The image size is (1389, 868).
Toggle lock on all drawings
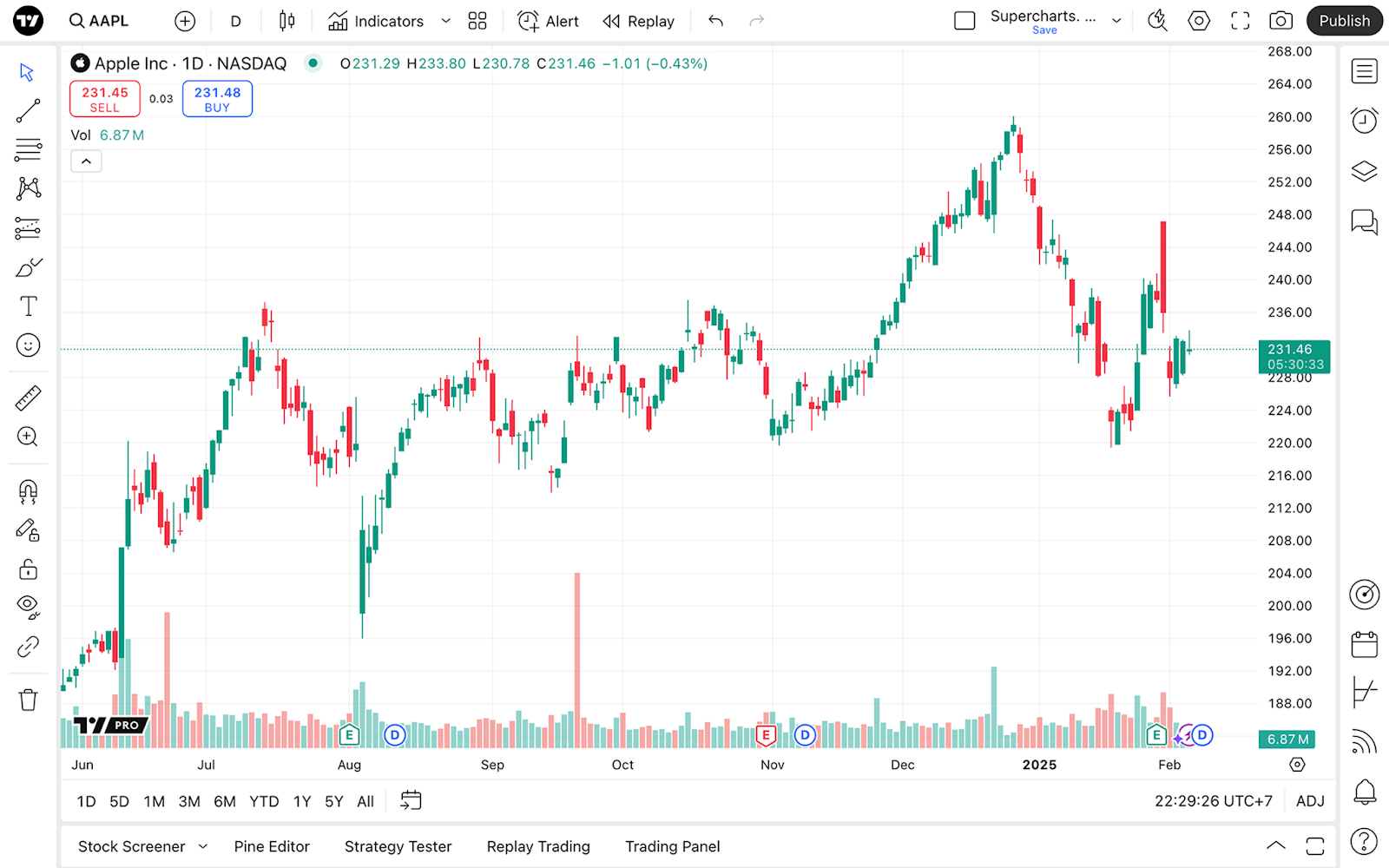pyautogui.click(x=28, y=569)
